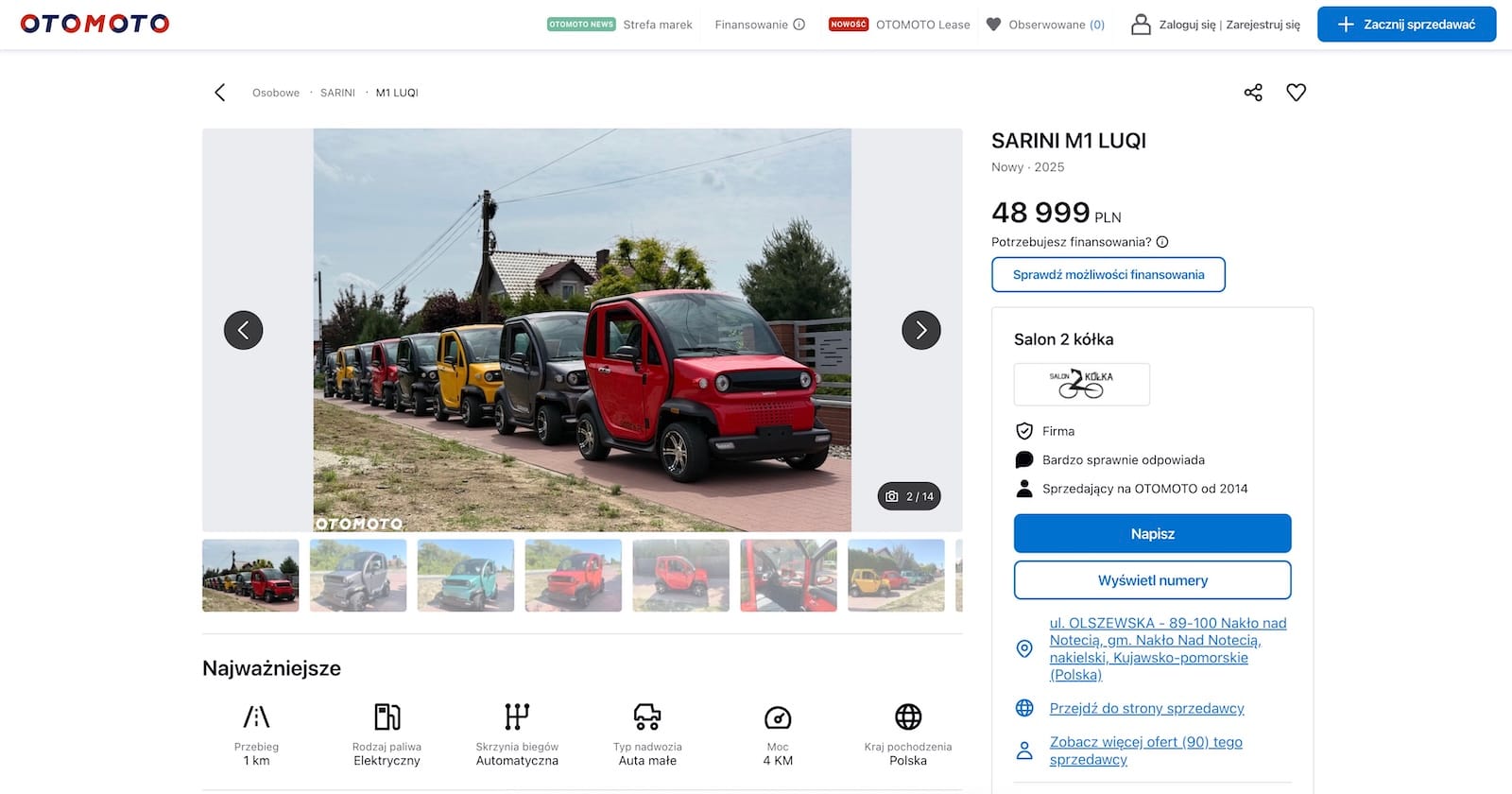Select the yellow car thumbnail
This screenshot has width=1512, height=794.
(x=897, y=576)
